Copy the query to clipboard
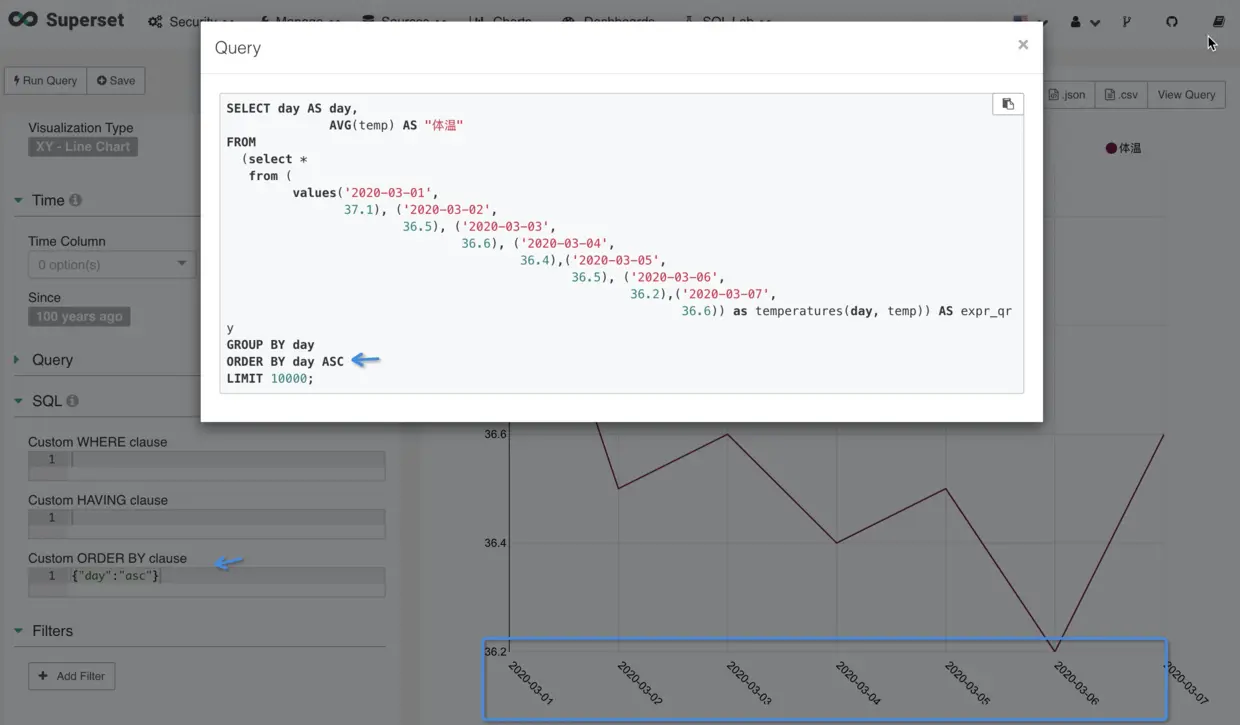 pos(1008,104)
